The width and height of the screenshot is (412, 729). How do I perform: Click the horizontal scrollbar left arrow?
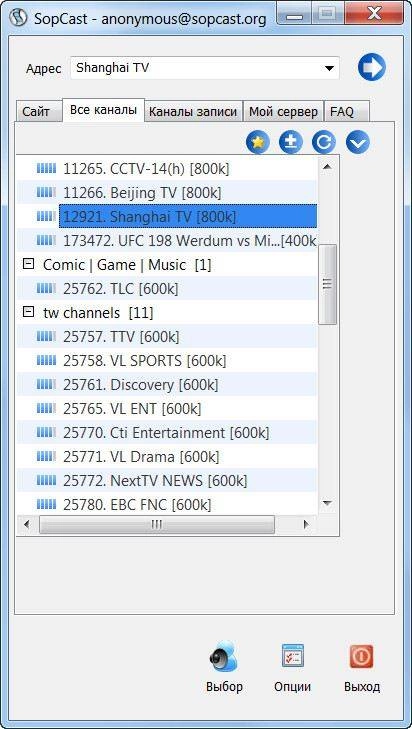[27, 524]
